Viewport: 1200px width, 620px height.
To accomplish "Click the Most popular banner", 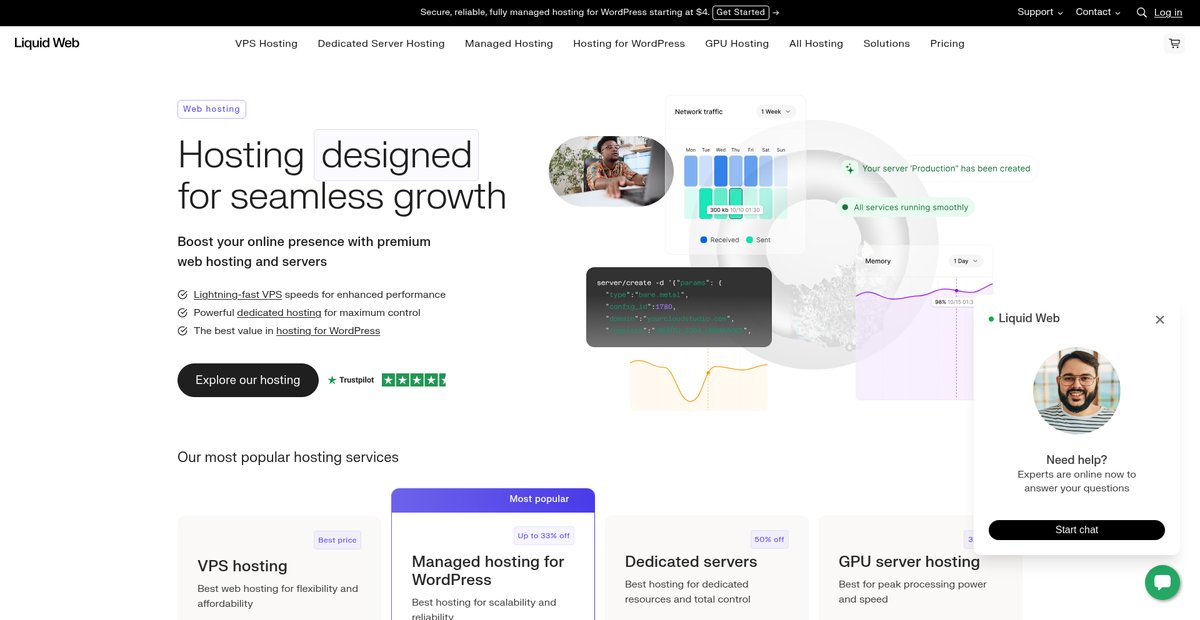I will pyautogui.click(x=493, y=499).
